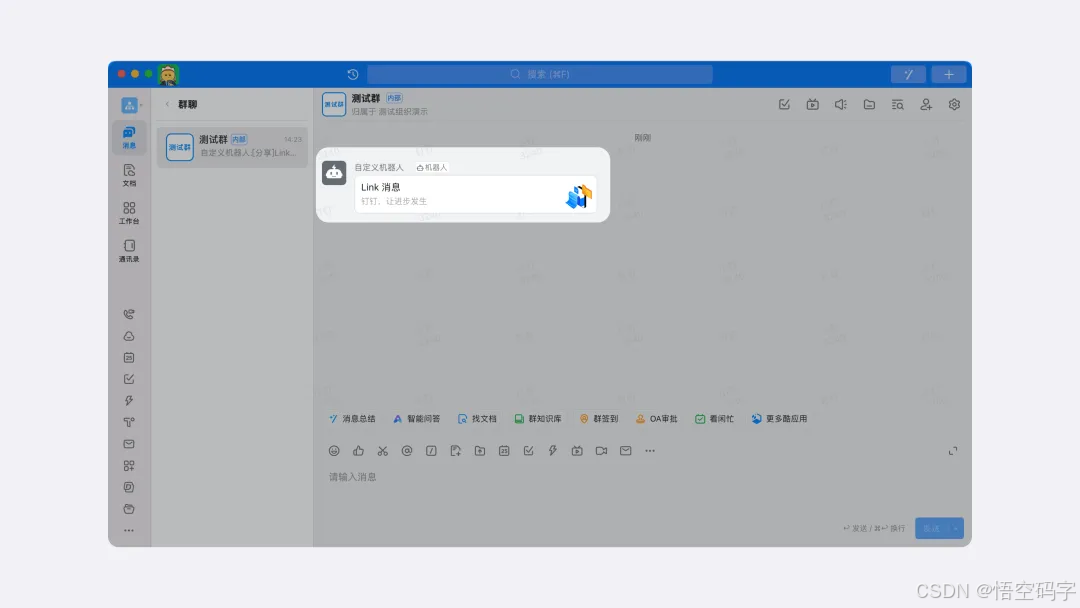Open 找文档 quick action
Viewport: 1080px width, 608px height.
[477, 419]
